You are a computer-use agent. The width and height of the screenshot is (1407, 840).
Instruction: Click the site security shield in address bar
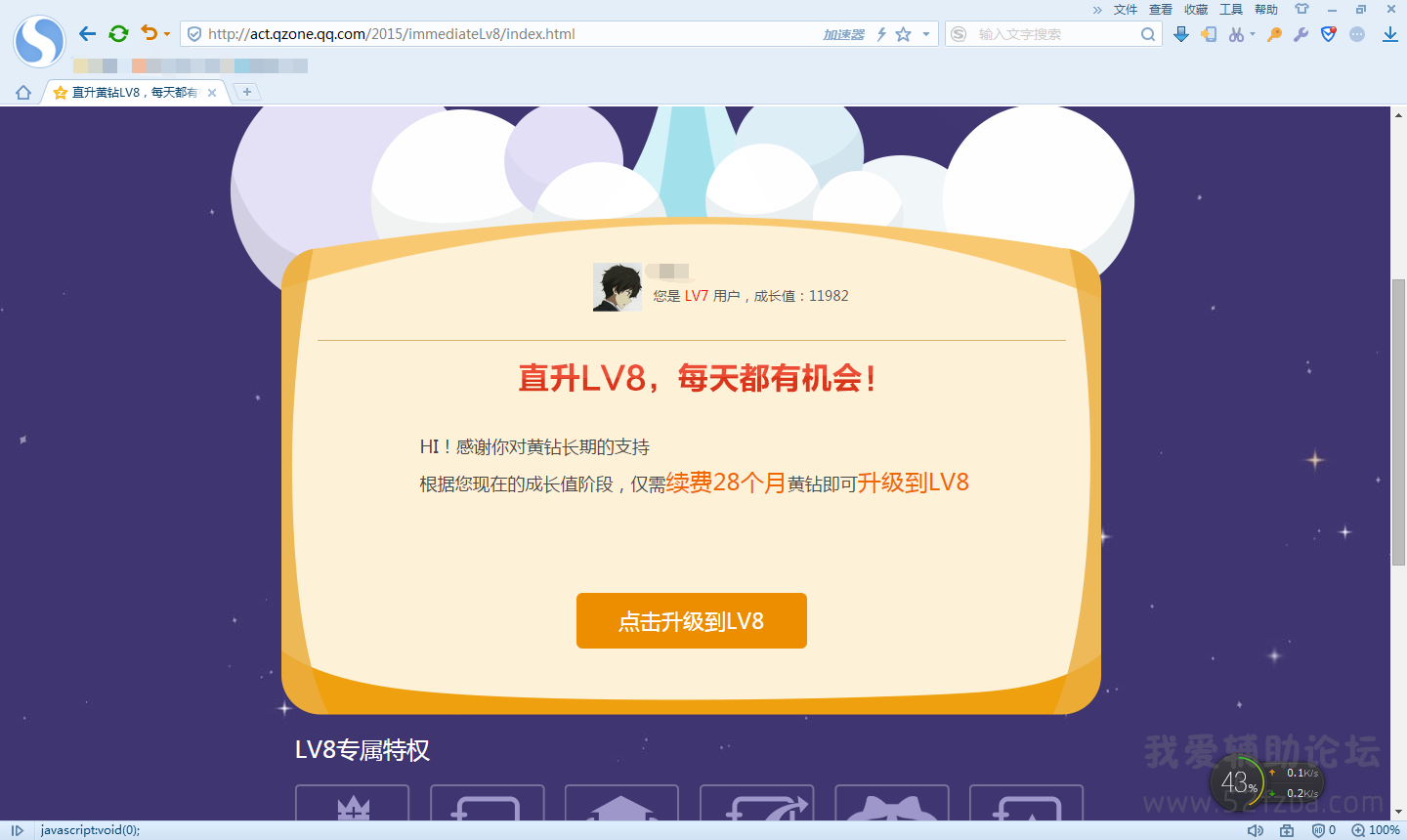tap(194, 34)
